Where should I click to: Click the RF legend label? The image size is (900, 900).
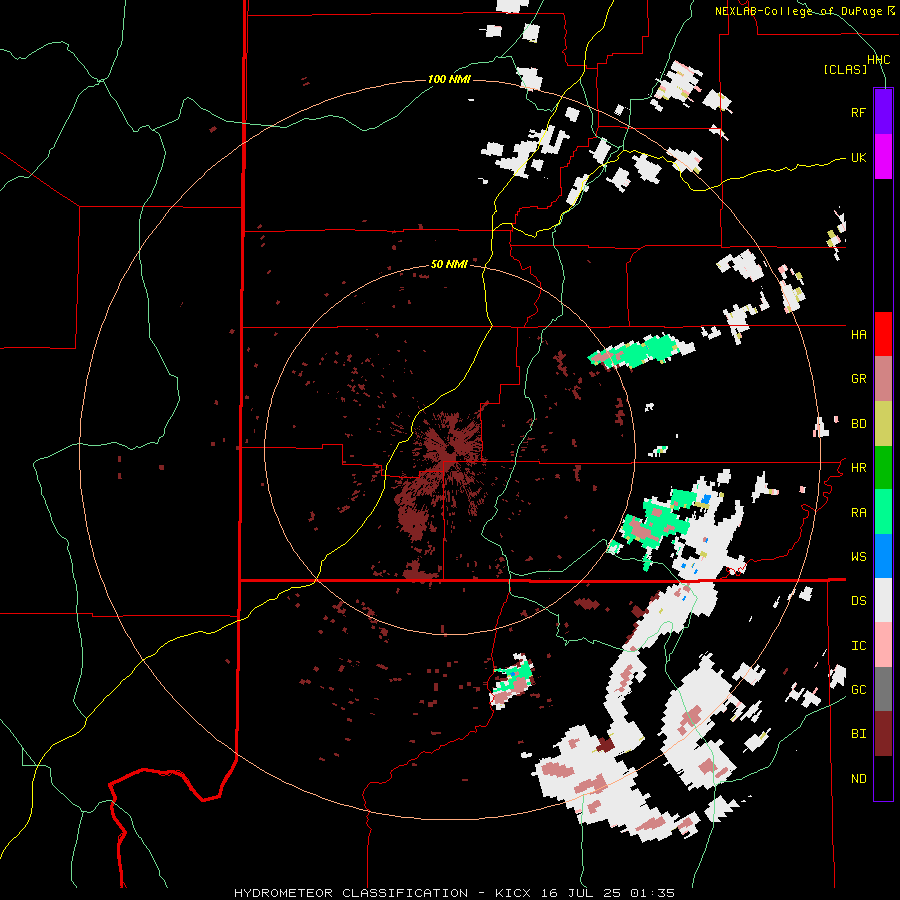click(858, 112)
